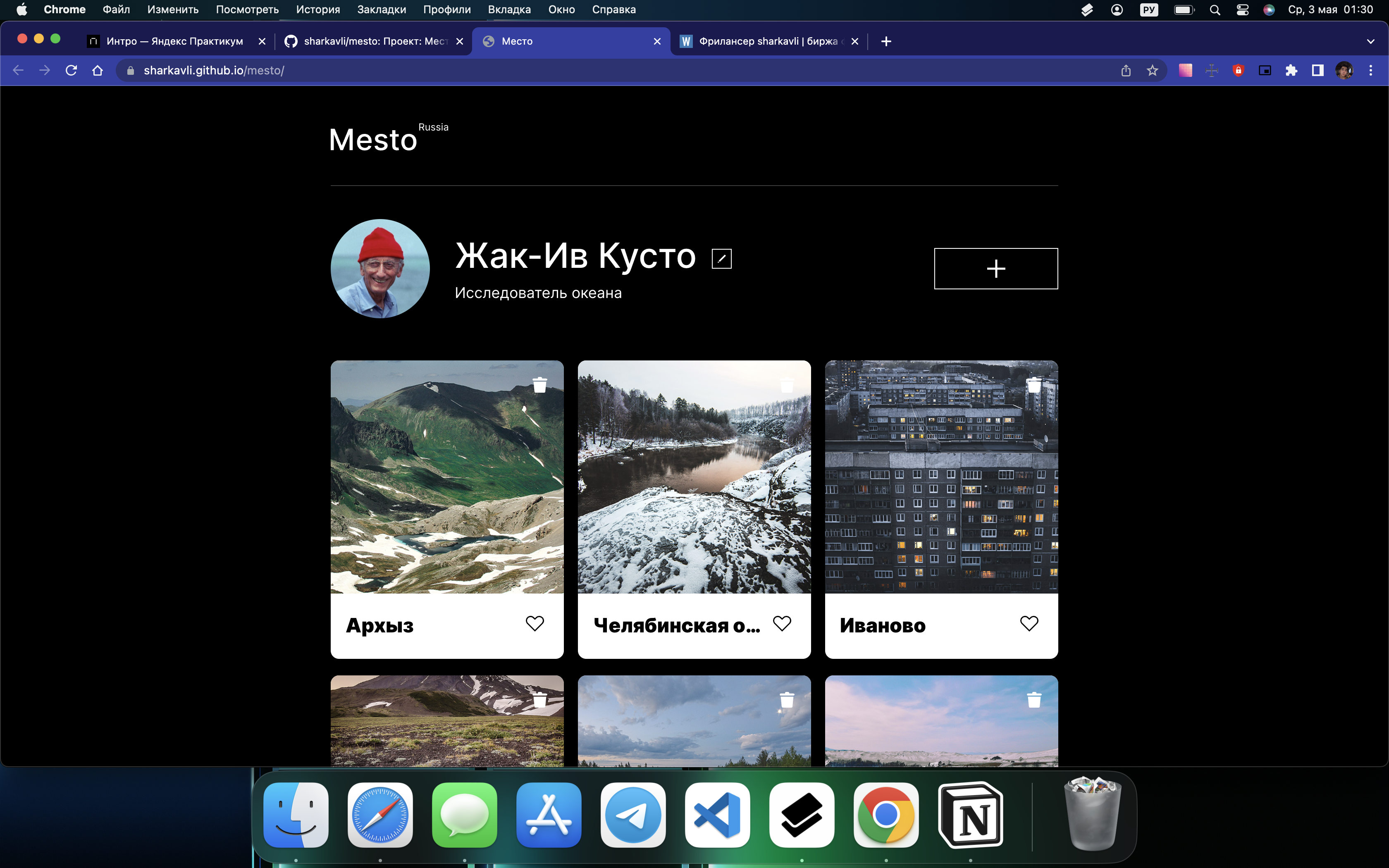Expand the tab search dropdown arrow
This screenshot has height=868, width=1389.
click(x=1370, y=41)
